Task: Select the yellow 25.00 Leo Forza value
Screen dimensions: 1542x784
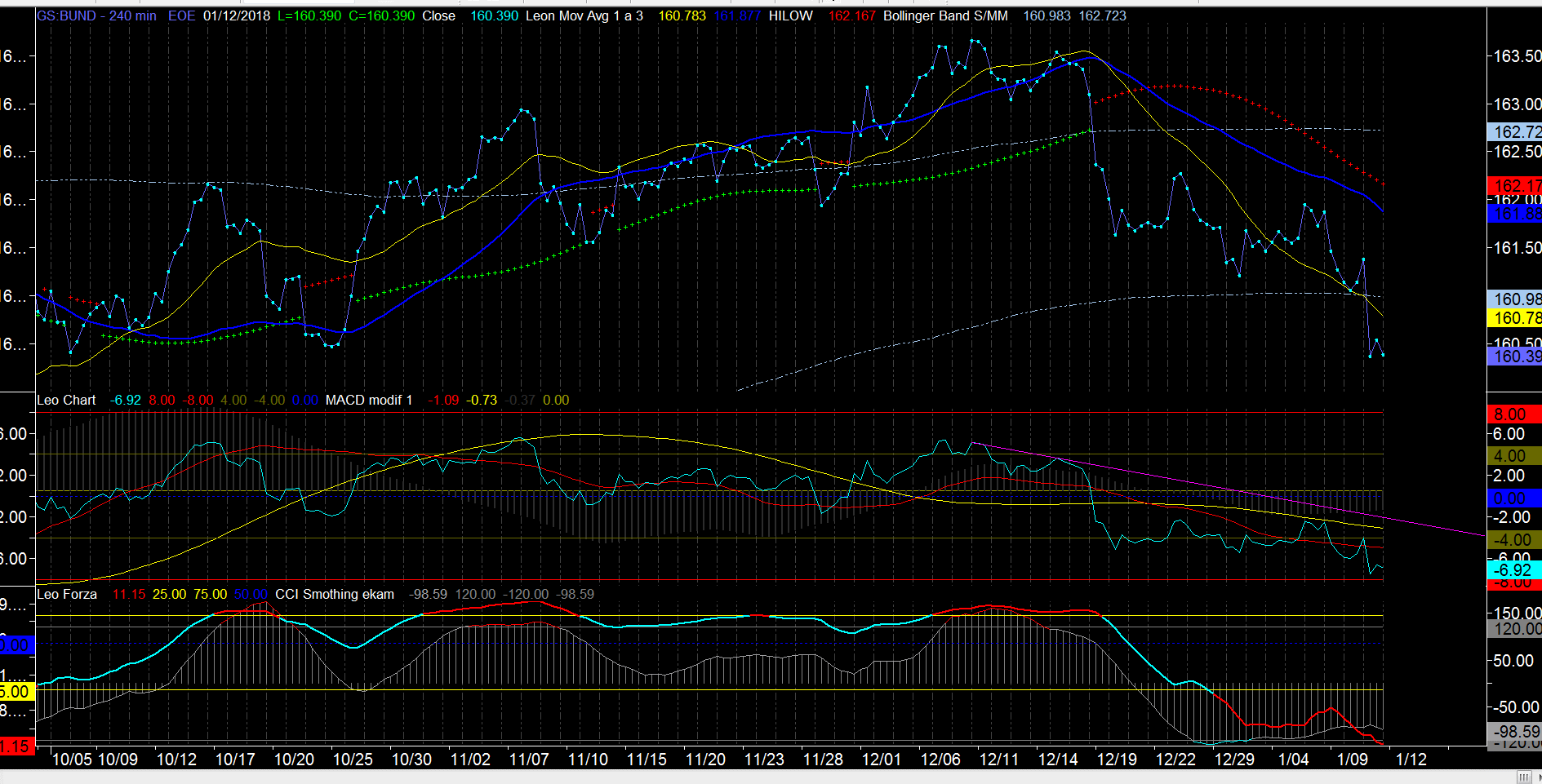Action: pyautogui.click(x=170, y=594)
